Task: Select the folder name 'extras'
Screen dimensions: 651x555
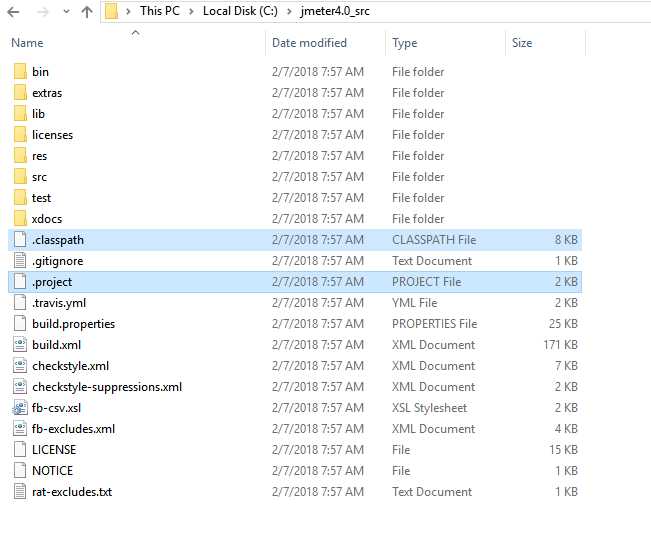Action: (x=47, y=93)
